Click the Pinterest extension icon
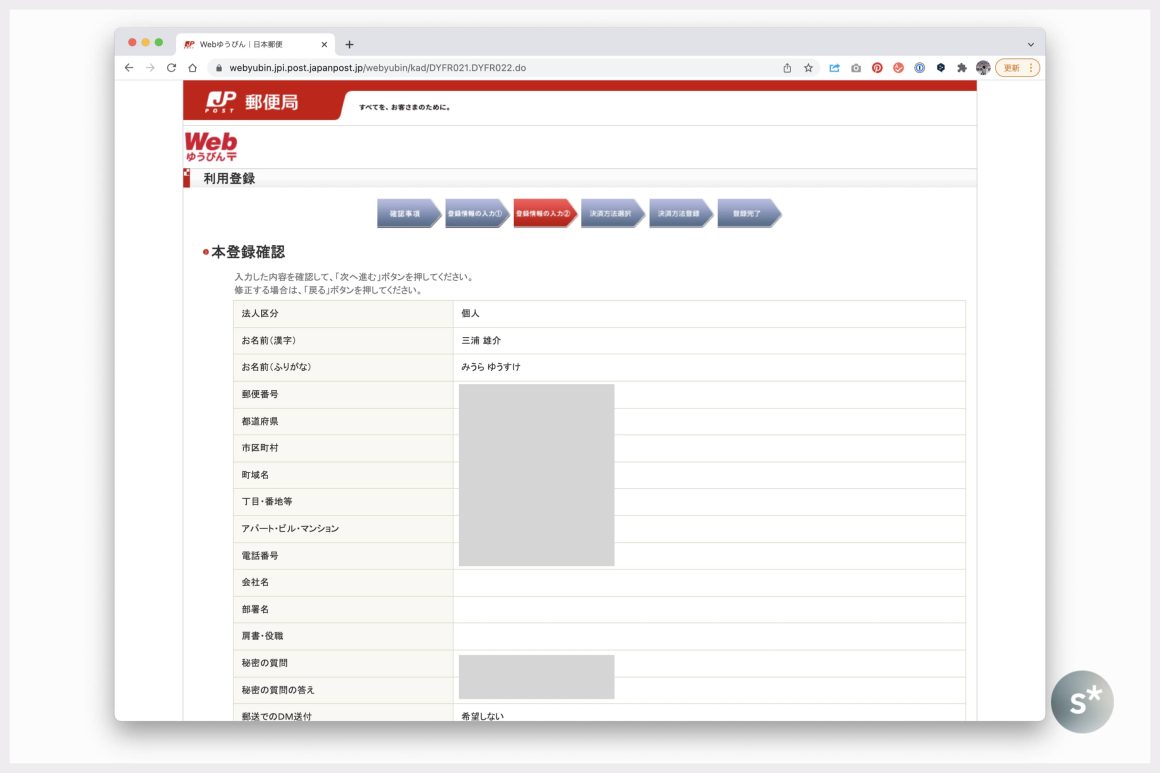The image size is (1160, 773). coord(877,68)
